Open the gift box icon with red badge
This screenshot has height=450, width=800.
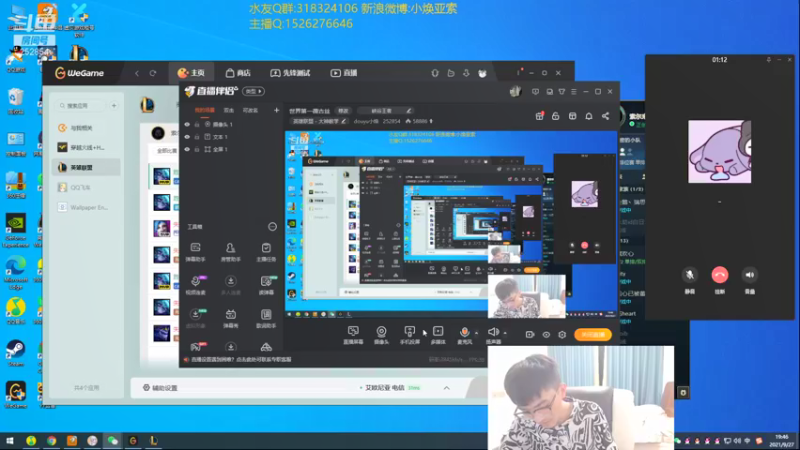(x=539, y=116)
